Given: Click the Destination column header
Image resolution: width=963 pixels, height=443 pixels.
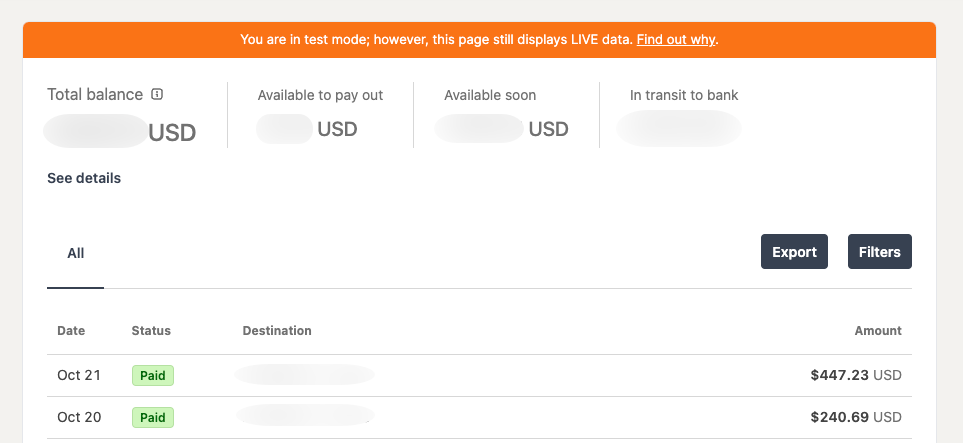Looking at the screenshot, I should [x=277, y=331].
